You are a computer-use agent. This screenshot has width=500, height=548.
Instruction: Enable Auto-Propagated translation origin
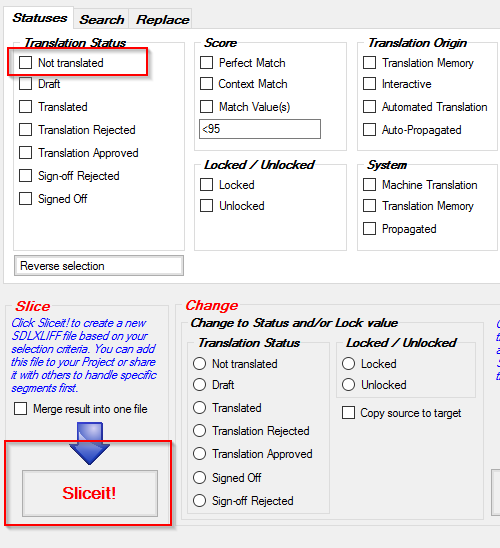pos(369,130)
